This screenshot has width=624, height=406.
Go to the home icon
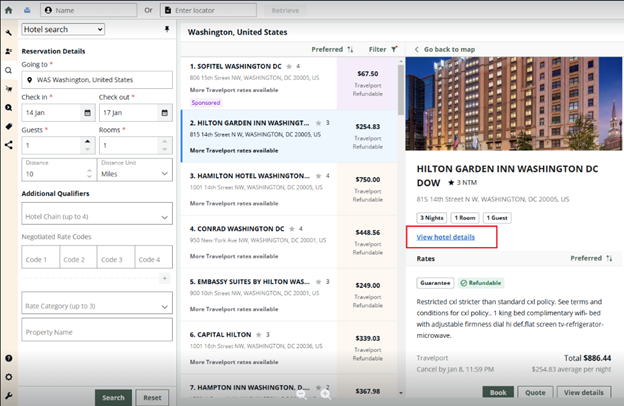8,10
